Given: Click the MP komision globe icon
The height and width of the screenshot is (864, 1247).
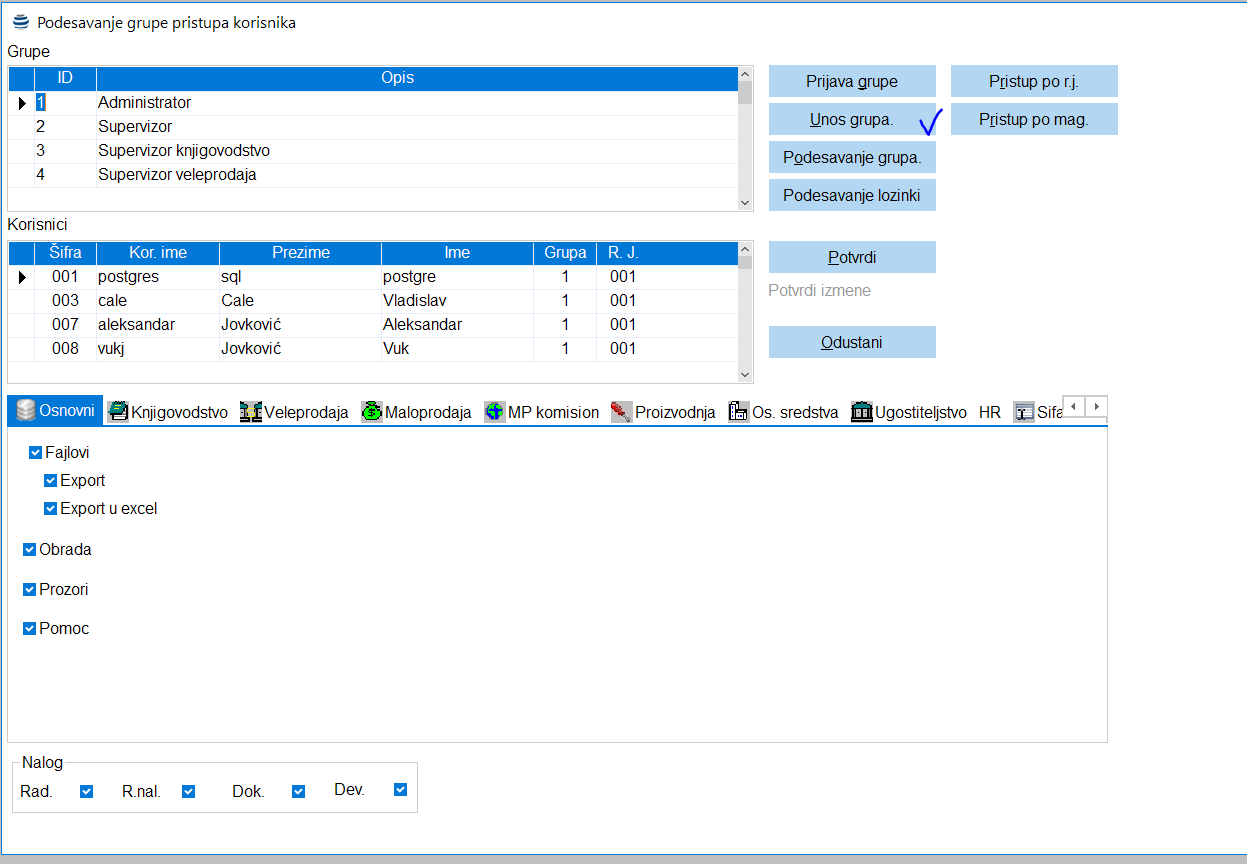Looking at the screenshot, I should pos(494,412).
